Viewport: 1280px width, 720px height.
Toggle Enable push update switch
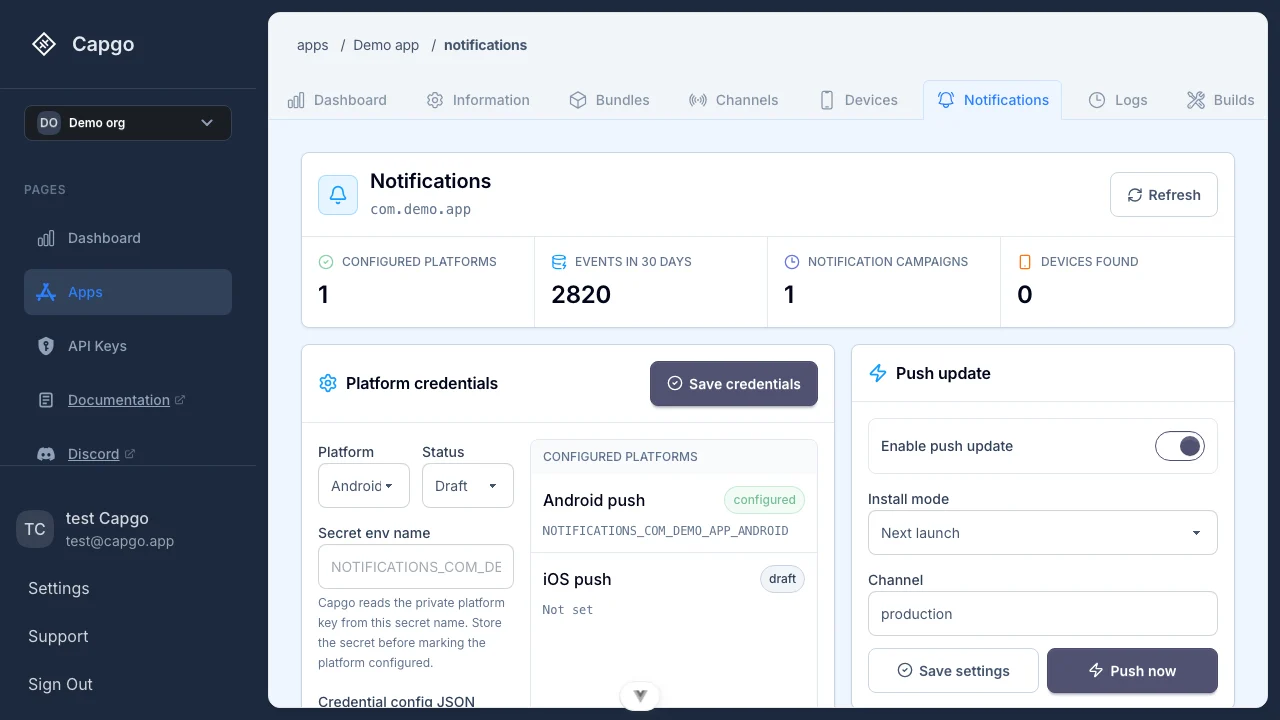pos(1180,446)
